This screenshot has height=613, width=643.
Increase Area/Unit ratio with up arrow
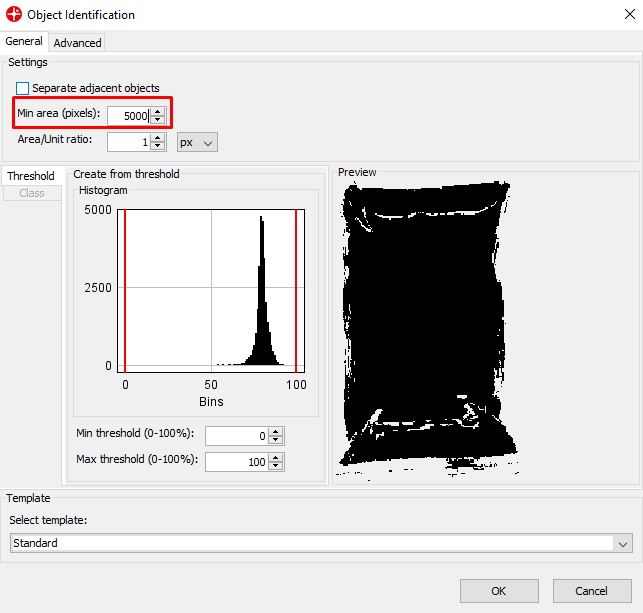[x=158, y=138]
